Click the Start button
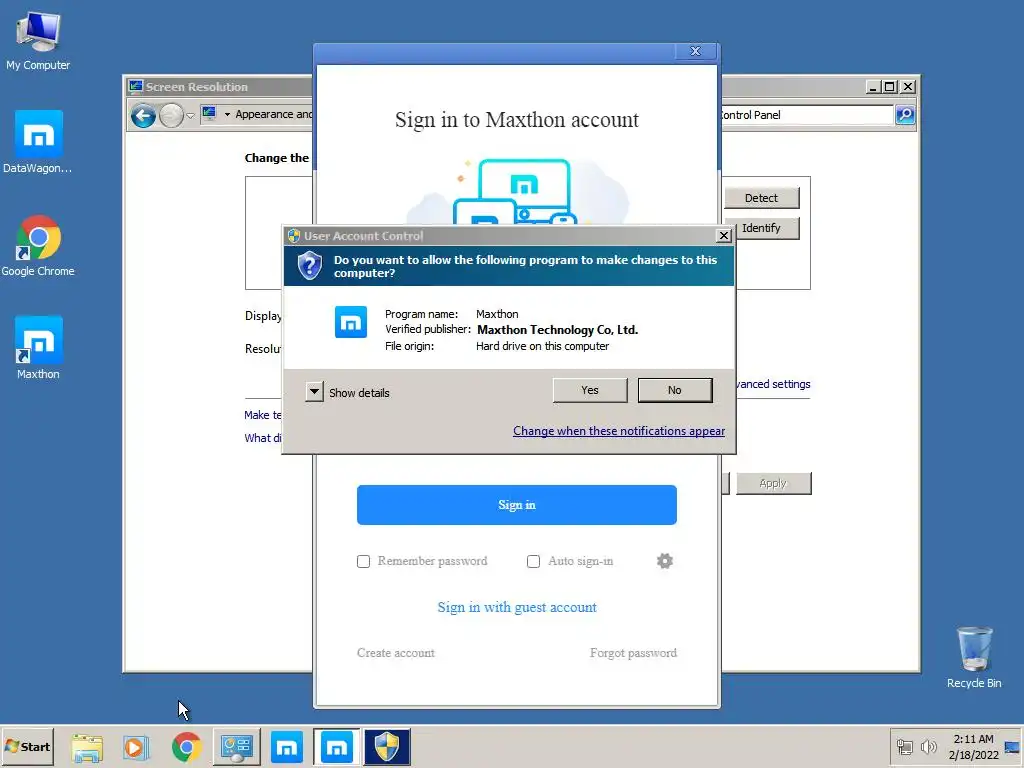This screenshot has height=768, width=1024. point(27,746)
